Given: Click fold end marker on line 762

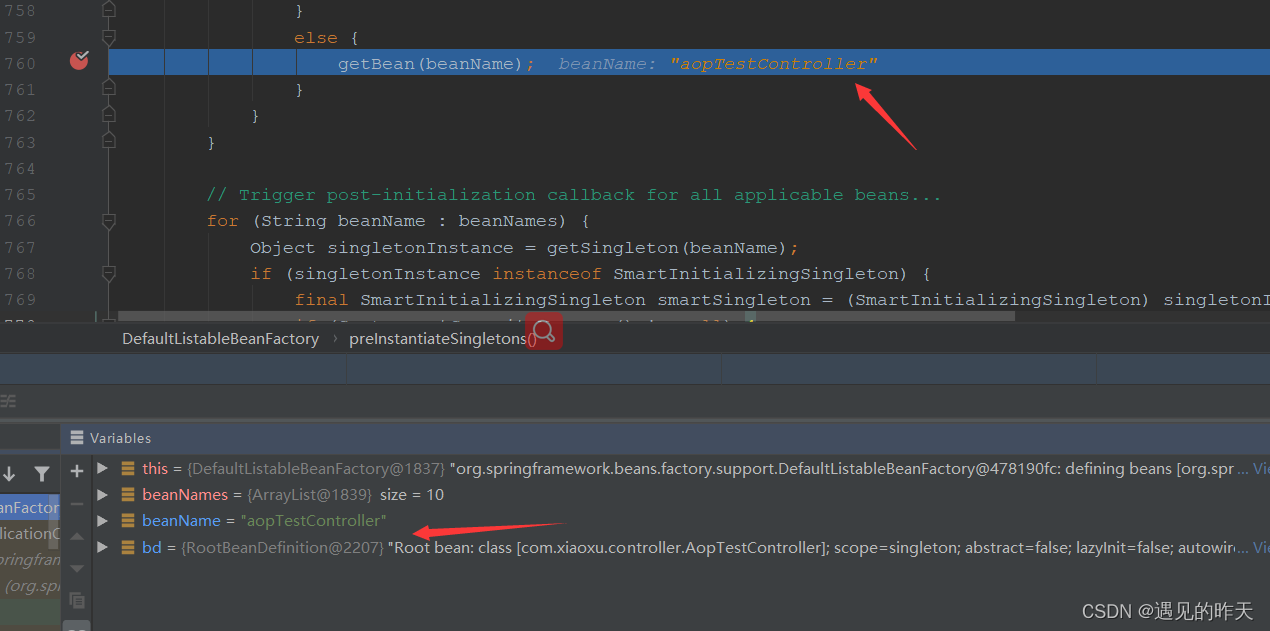Looking at the screenshot, I should point(109,115).
